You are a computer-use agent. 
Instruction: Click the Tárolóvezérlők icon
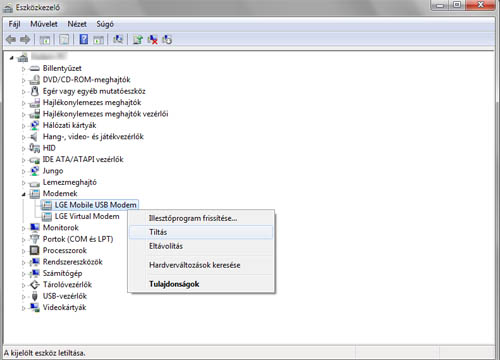point(34,285)
